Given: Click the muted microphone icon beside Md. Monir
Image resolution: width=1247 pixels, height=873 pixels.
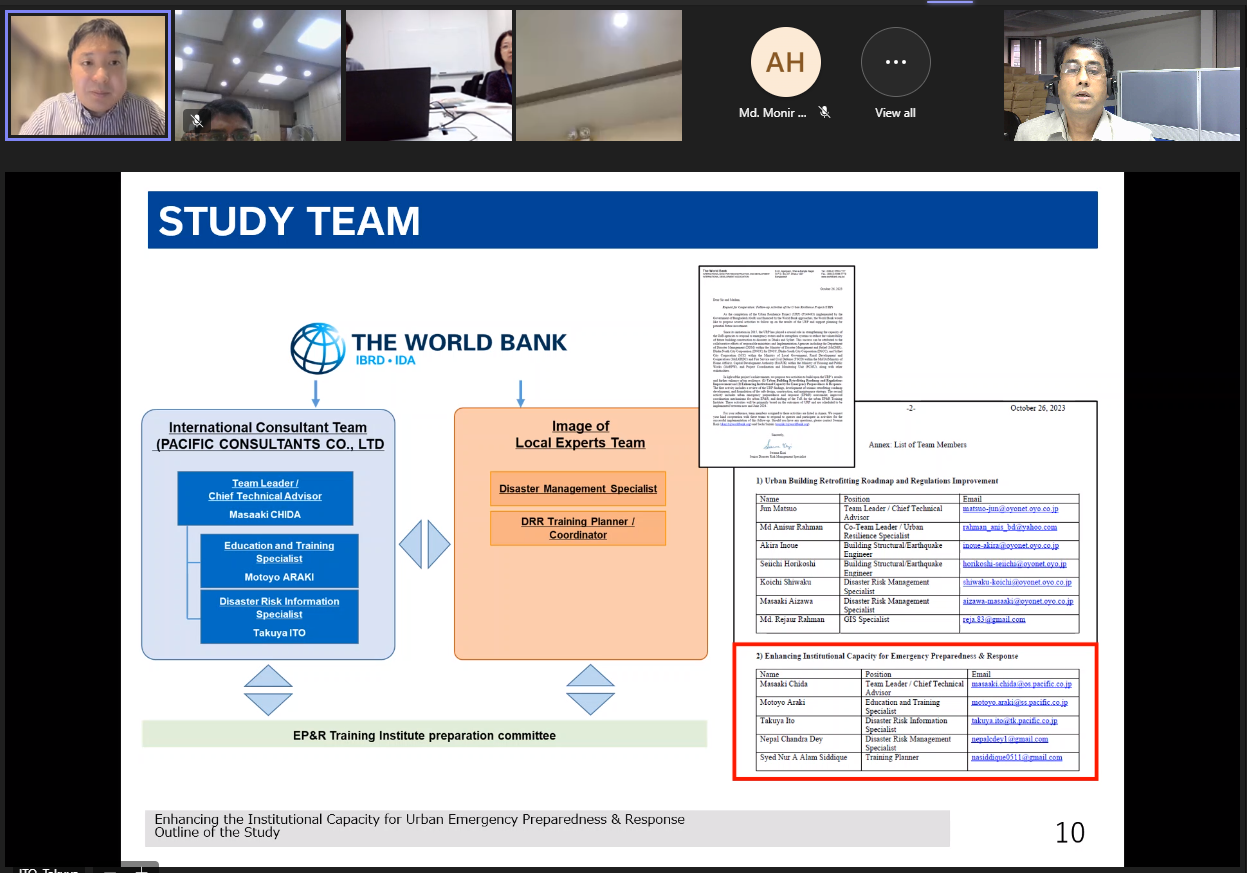Looking at the screenshot, I should [824, 113].
